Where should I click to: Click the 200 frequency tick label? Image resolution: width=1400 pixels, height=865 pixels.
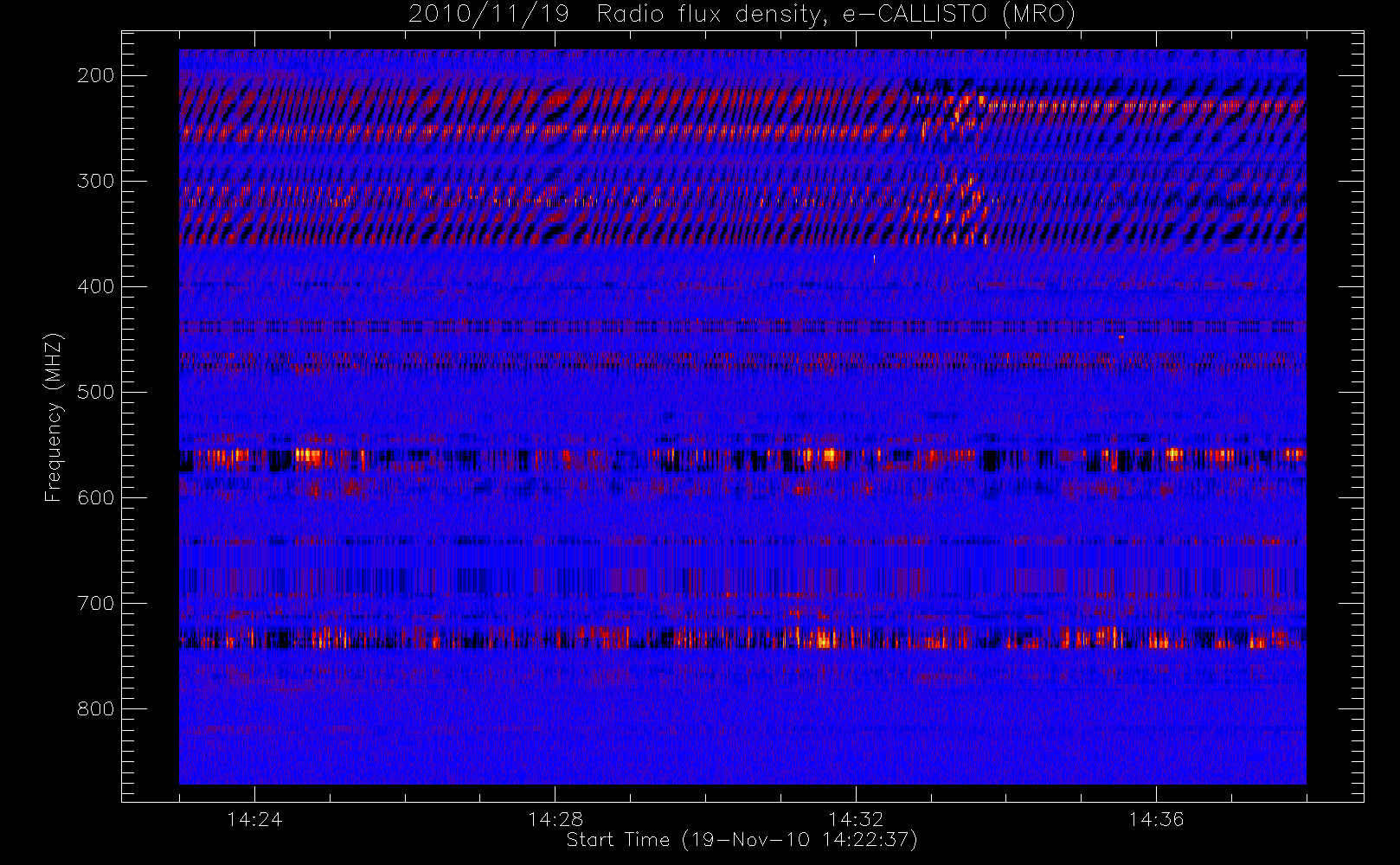[95, 75]
